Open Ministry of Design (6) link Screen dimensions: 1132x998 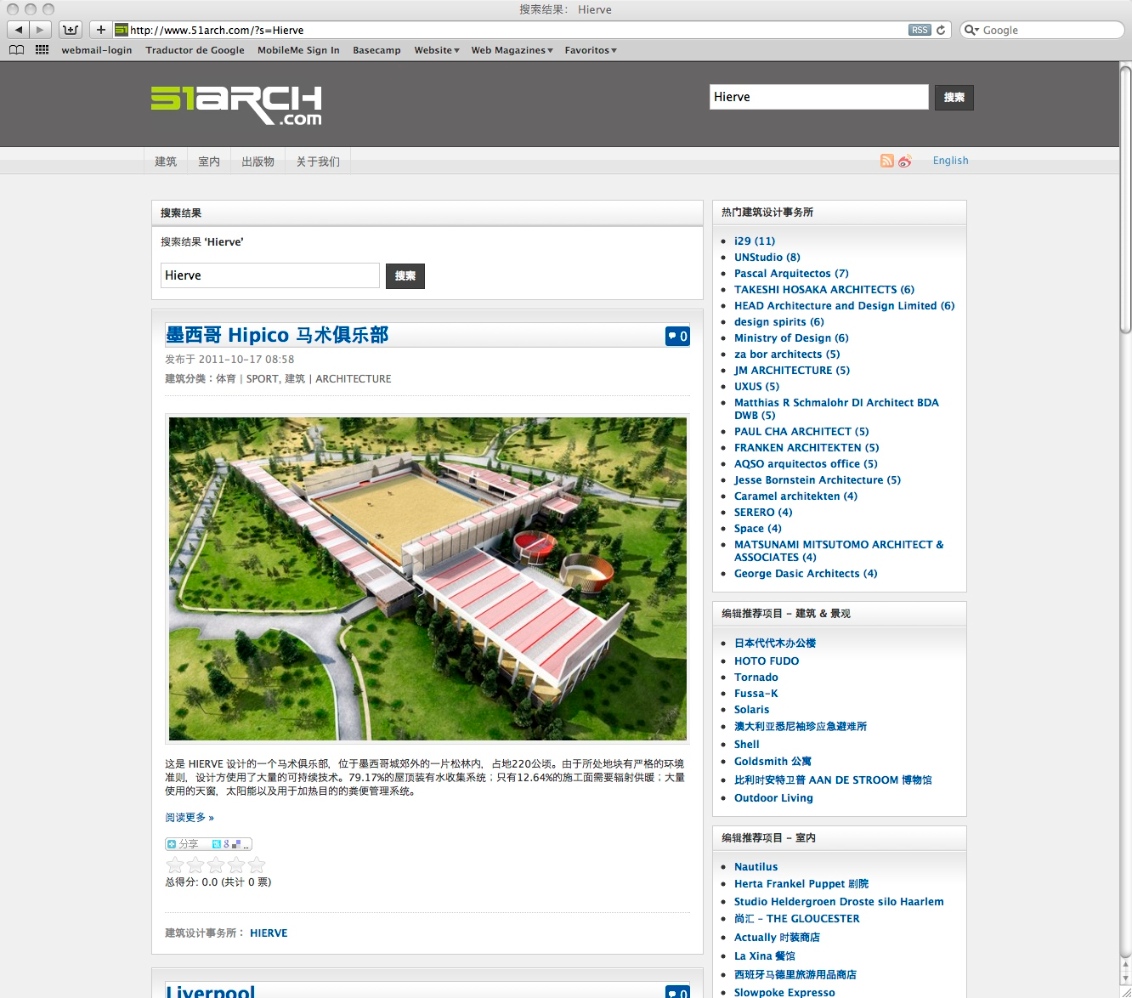pos(791,338)
